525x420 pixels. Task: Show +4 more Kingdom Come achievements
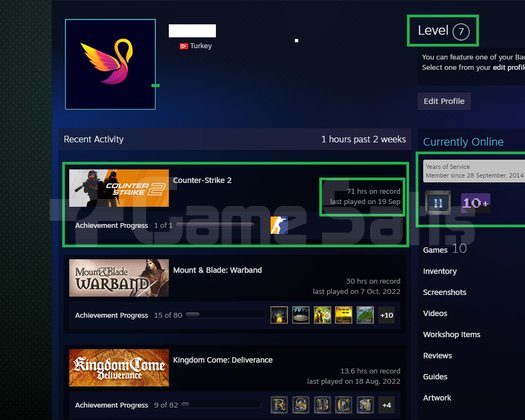(386, 405)
